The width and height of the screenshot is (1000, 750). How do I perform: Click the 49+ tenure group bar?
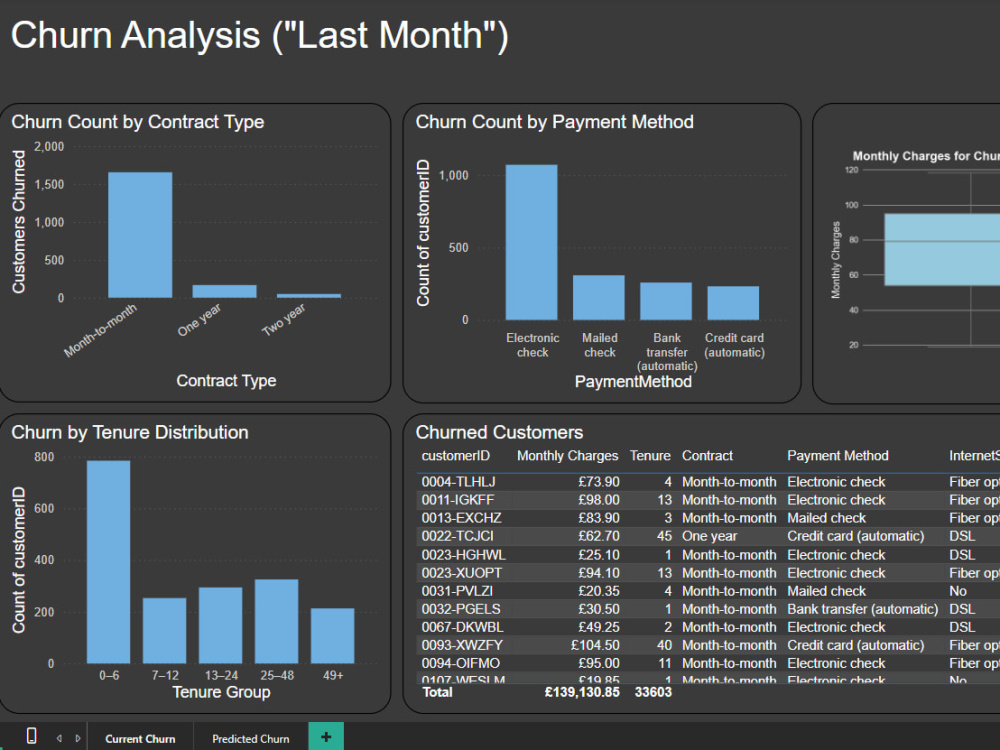pos(333,635)
